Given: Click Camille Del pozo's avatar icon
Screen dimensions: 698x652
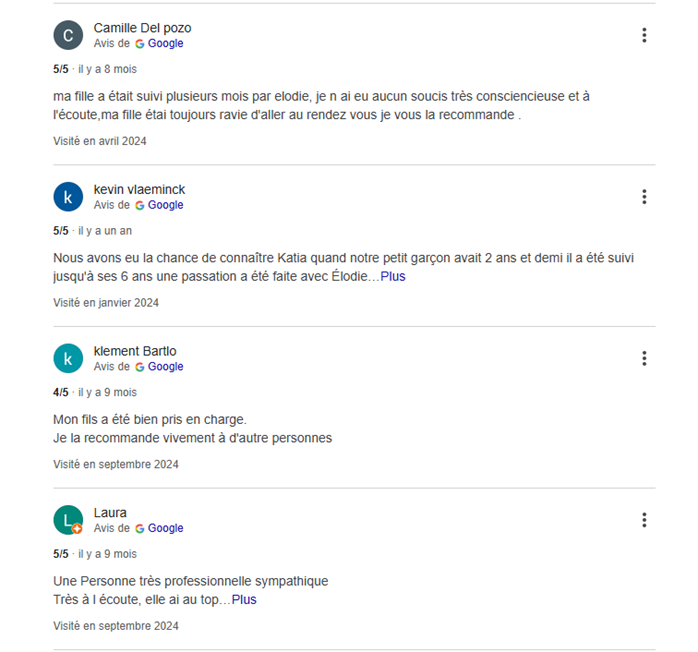Looking at the screenshot, I should point(68,35).
